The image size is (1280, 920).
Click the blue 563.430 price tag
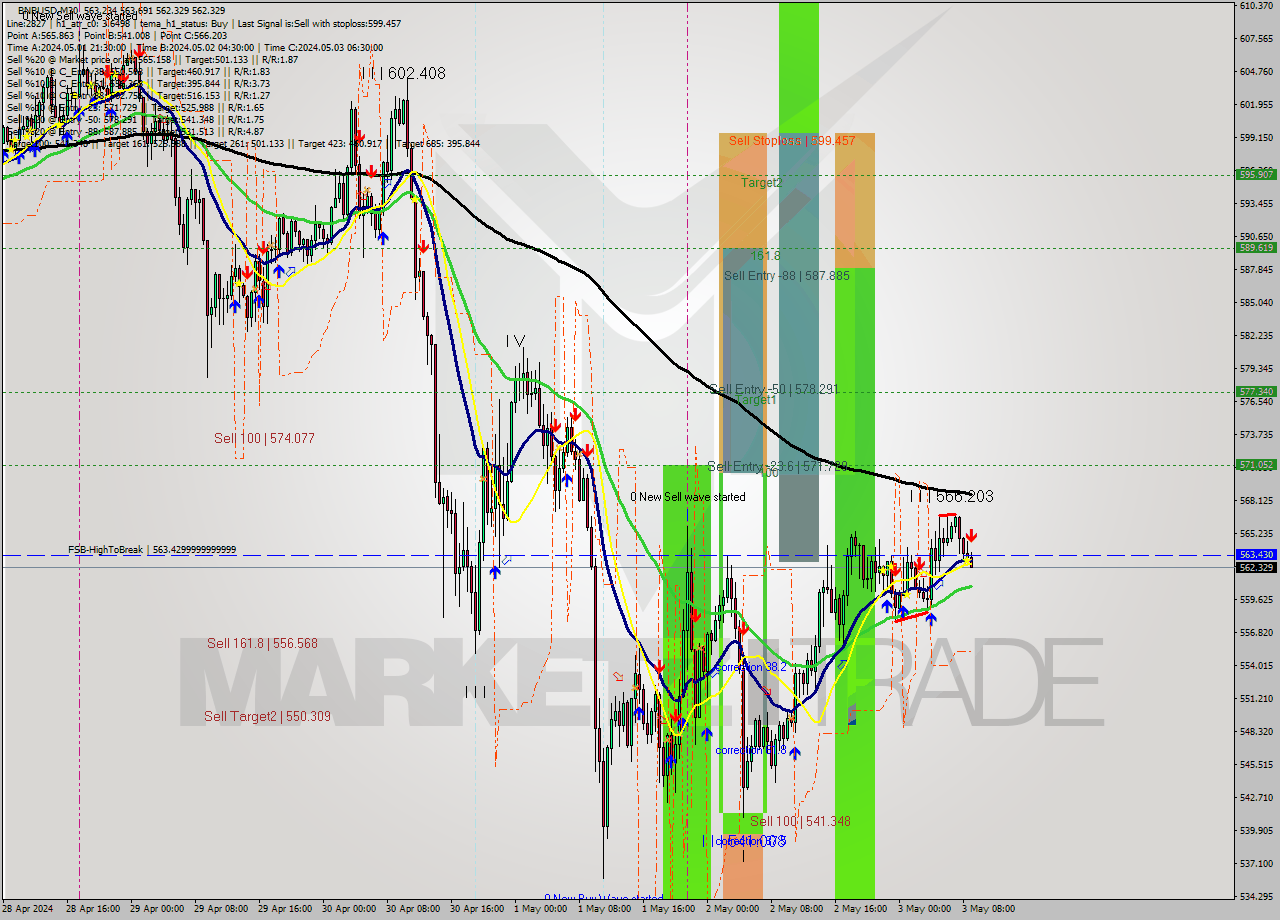pyautogui.click(x=1256, y=554)
